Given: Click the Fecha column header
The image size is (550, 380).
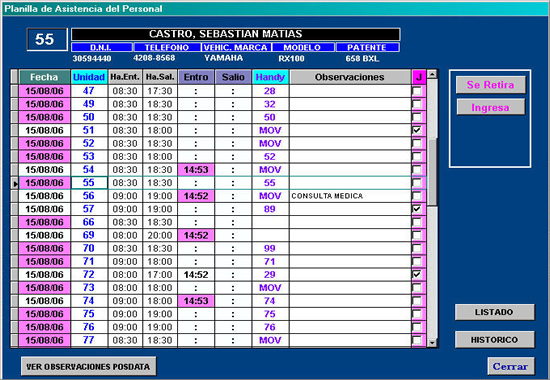Looking at the screenshot, I should [x=44, y=77].
